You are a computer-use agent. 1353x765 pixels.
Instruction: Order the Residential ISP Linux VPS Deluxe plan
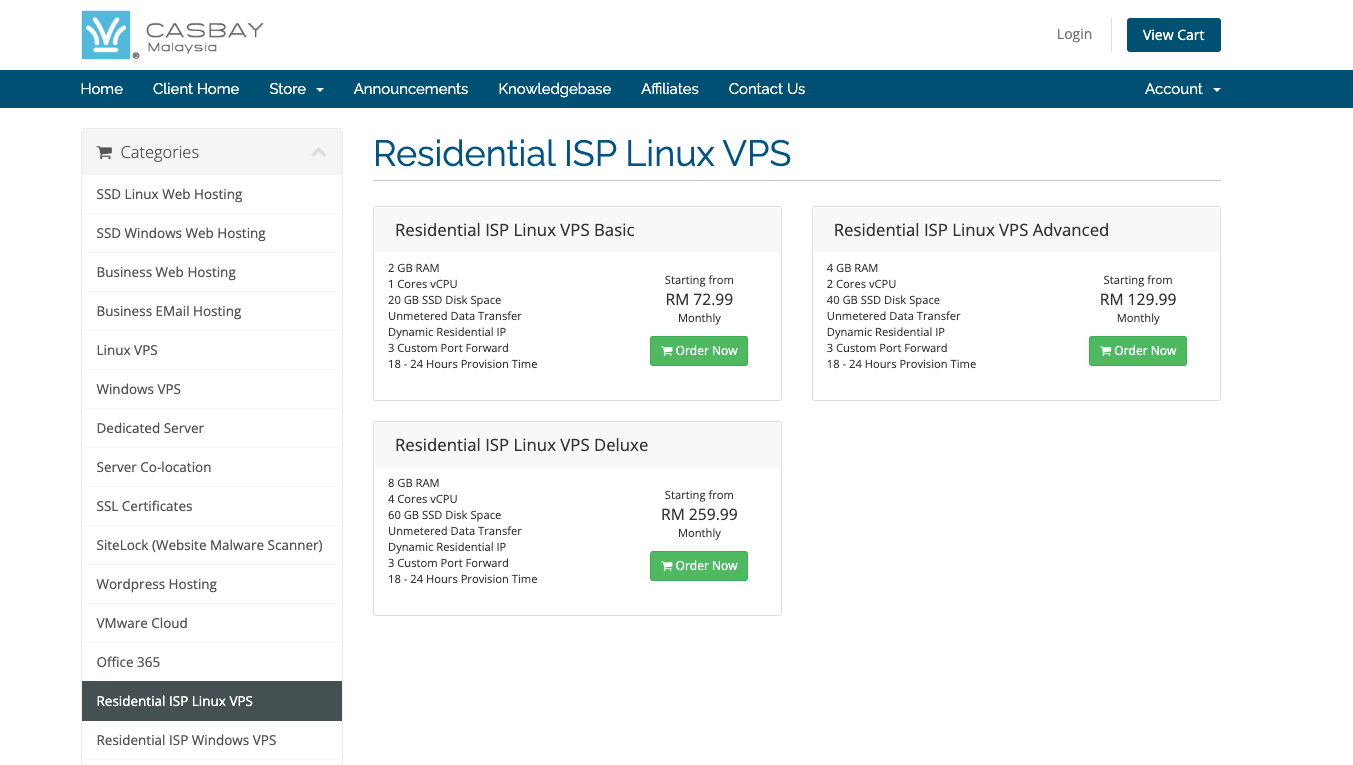(699, 566)
